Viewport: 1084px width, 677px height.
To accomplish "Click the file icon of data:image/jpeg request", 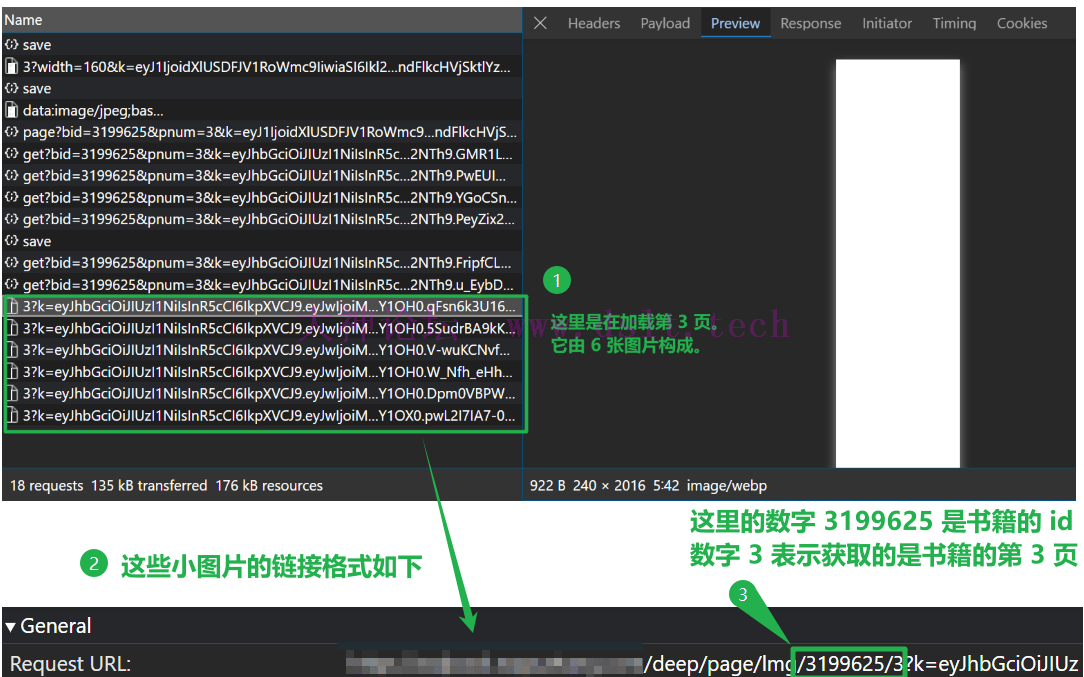I will 12,110.
